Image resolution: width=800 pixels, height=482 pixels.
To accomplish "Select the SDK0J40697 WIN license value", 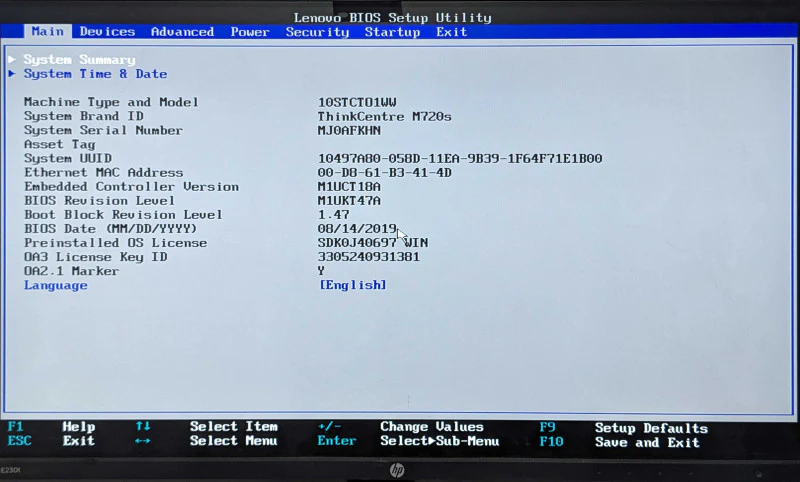I will [373, 243].
